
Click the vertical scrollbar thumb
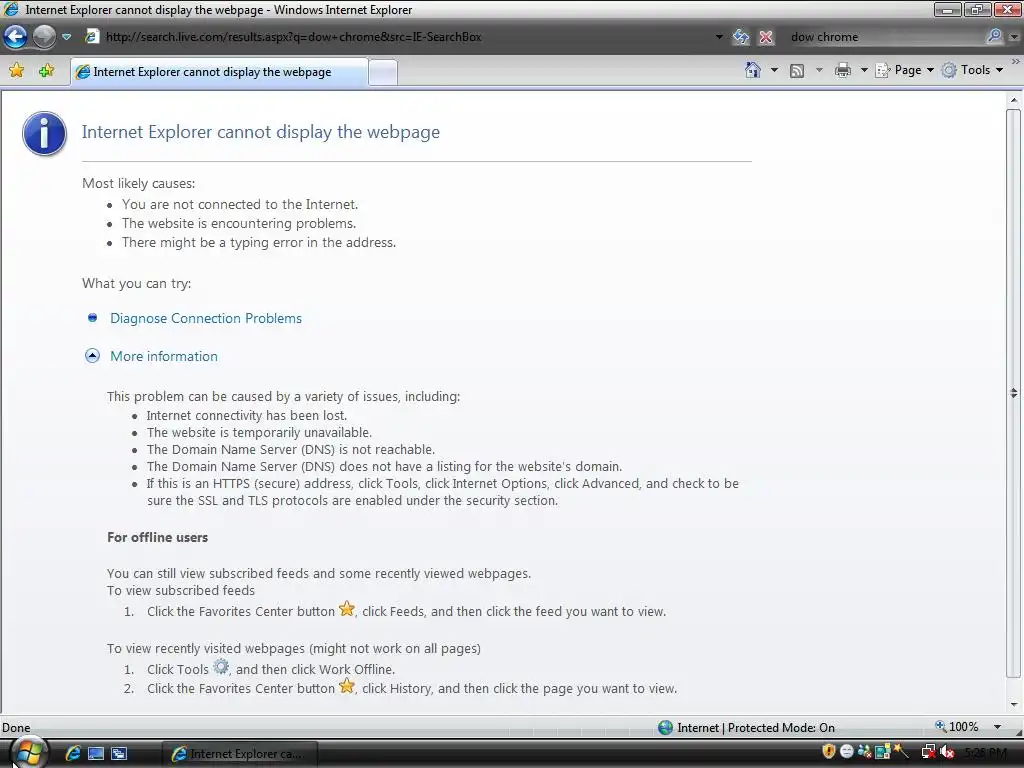point(1014,393)
